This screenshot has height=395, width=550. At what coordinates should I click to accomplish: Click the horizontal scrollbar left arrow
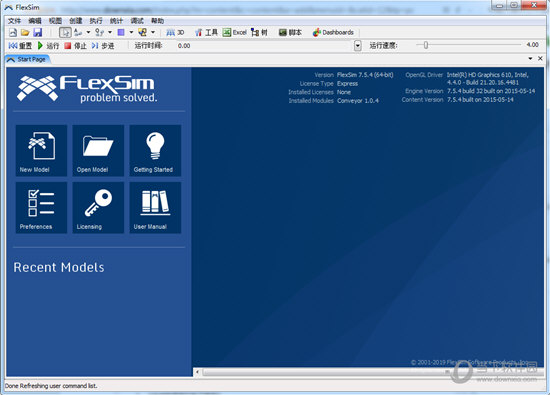(x=197, y=372)
